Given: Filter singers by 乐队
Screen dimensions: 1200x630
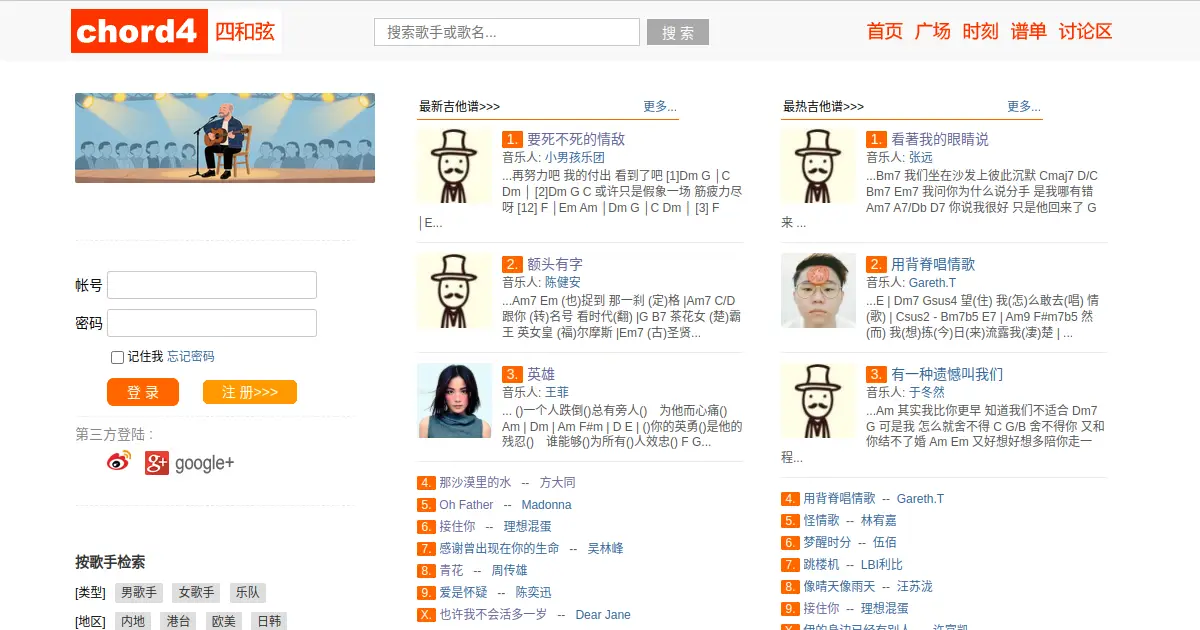Looking at the screenshot, I should pos(248,593).
